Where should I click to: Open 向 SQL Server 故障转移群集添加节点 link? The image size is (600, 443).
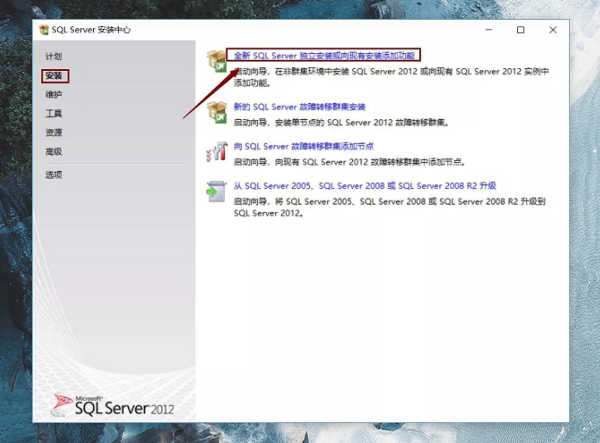[x=303, y=145]
